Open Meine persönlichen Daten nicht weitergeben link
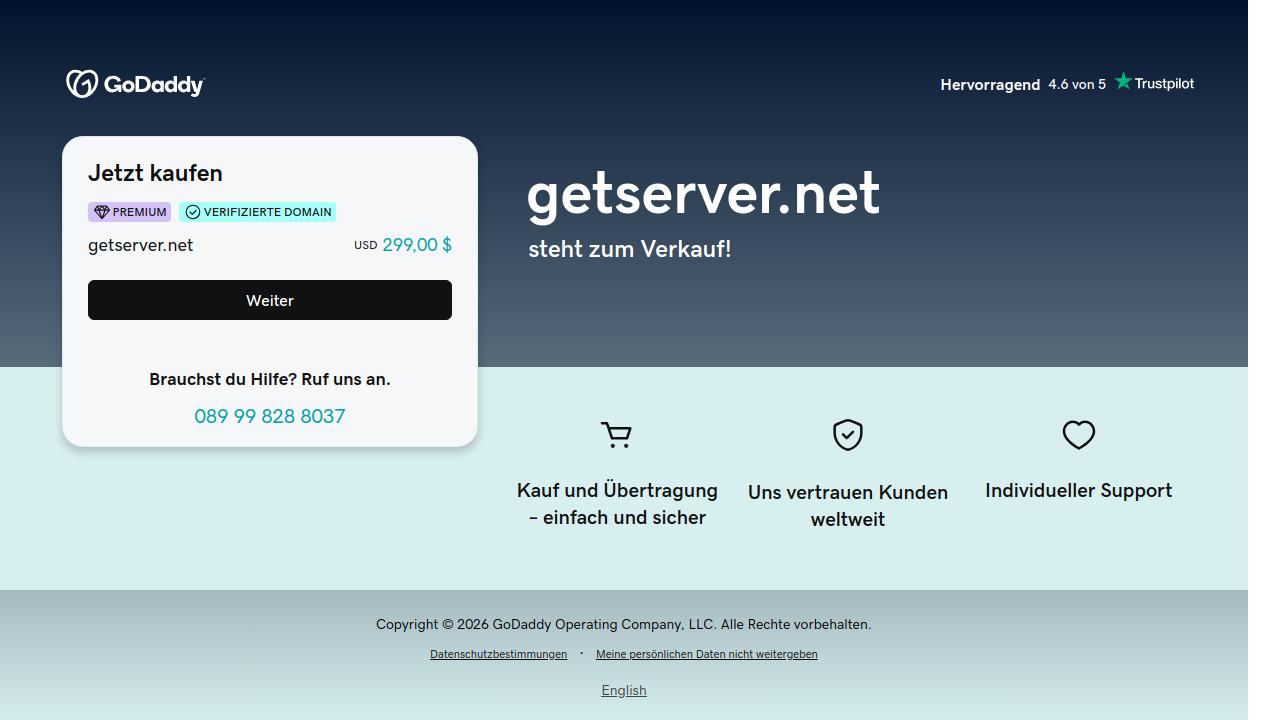 point(707,654)
